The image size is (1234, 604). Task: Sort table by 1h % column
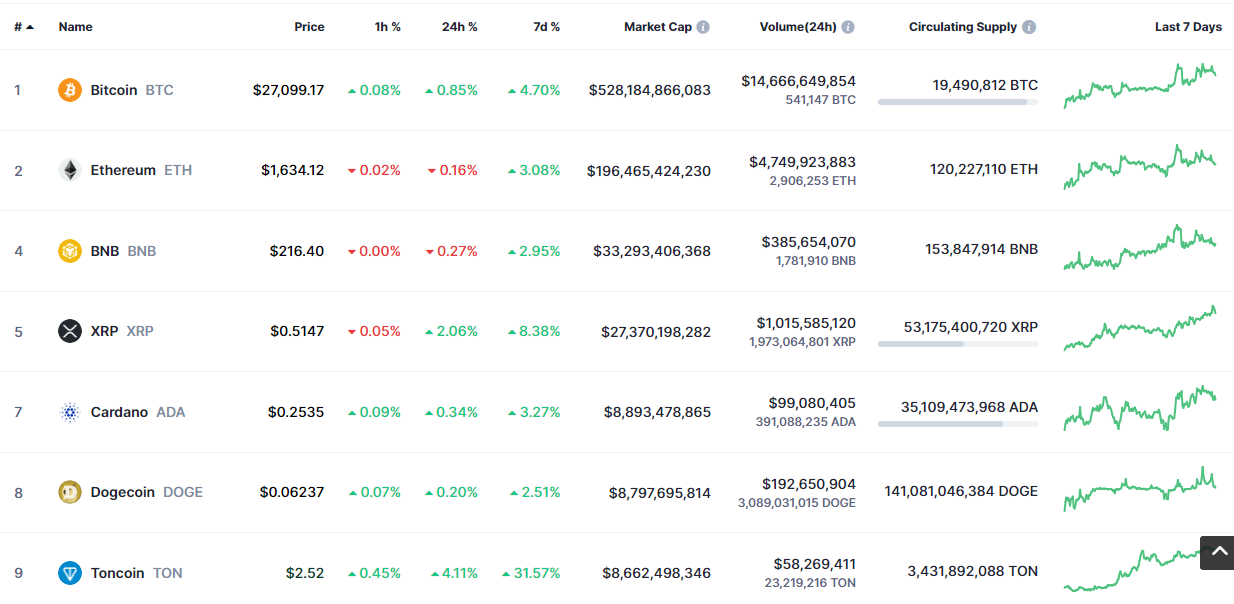(x=388, y=27)
